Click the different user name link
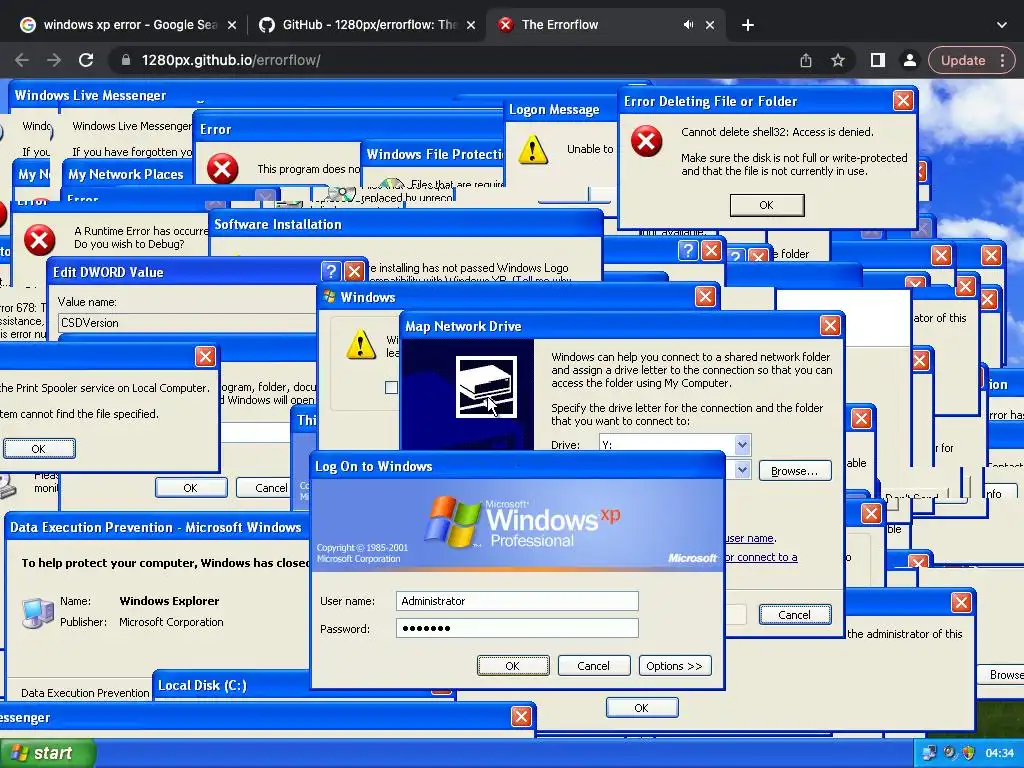The height and width of the screenshot is (768, 1024). (750, 538)
